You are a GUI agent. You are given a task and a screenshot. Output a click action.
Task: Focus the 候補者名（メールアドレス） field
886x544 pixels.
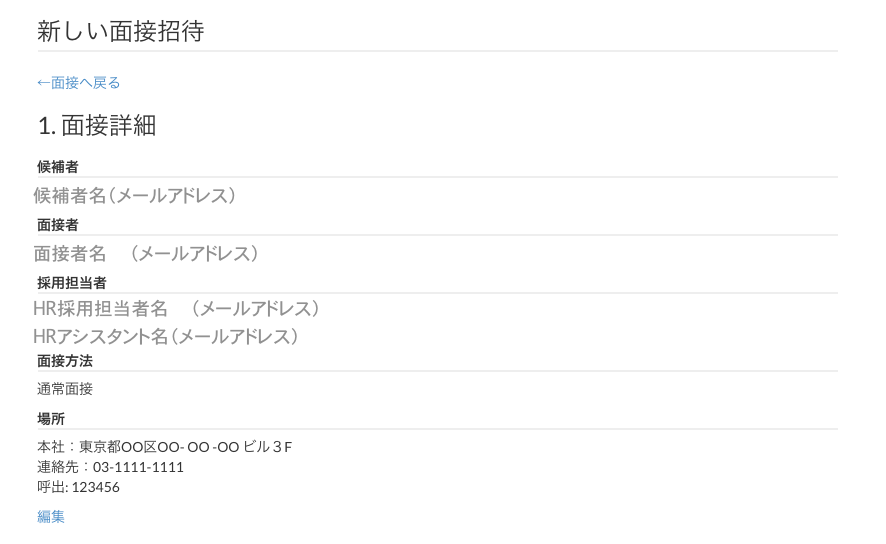tap(135, 196)
